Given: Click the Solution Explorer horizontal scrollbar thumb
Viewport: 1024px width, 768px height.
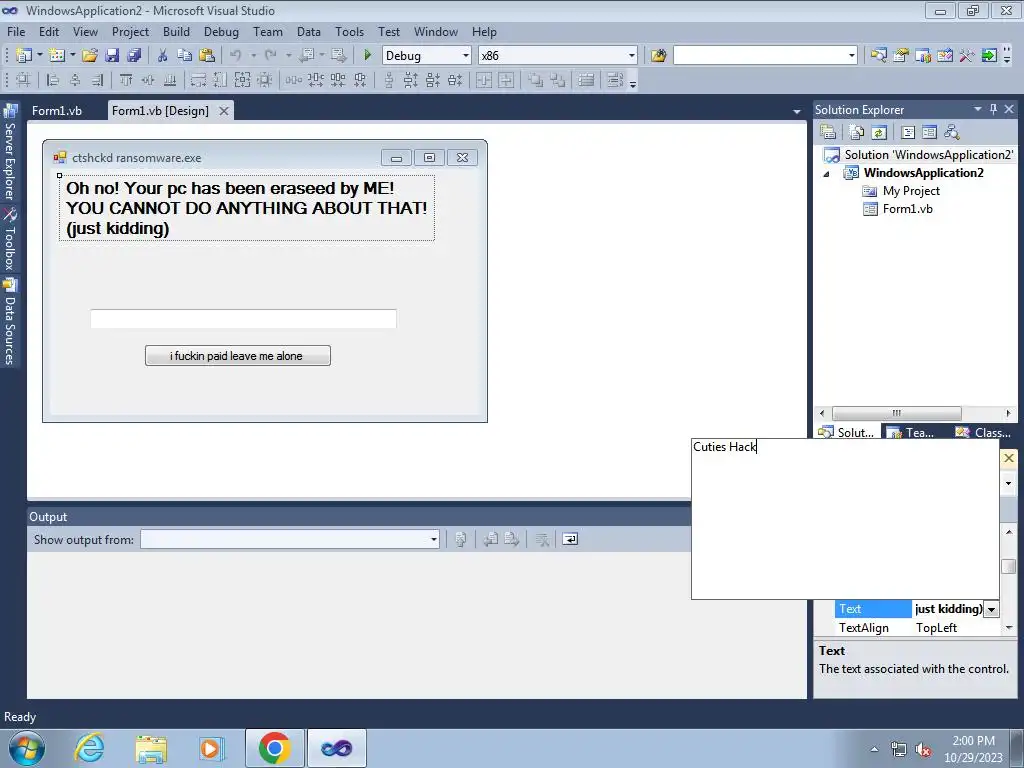Looking at the screenshot, I should click(897, 413).
